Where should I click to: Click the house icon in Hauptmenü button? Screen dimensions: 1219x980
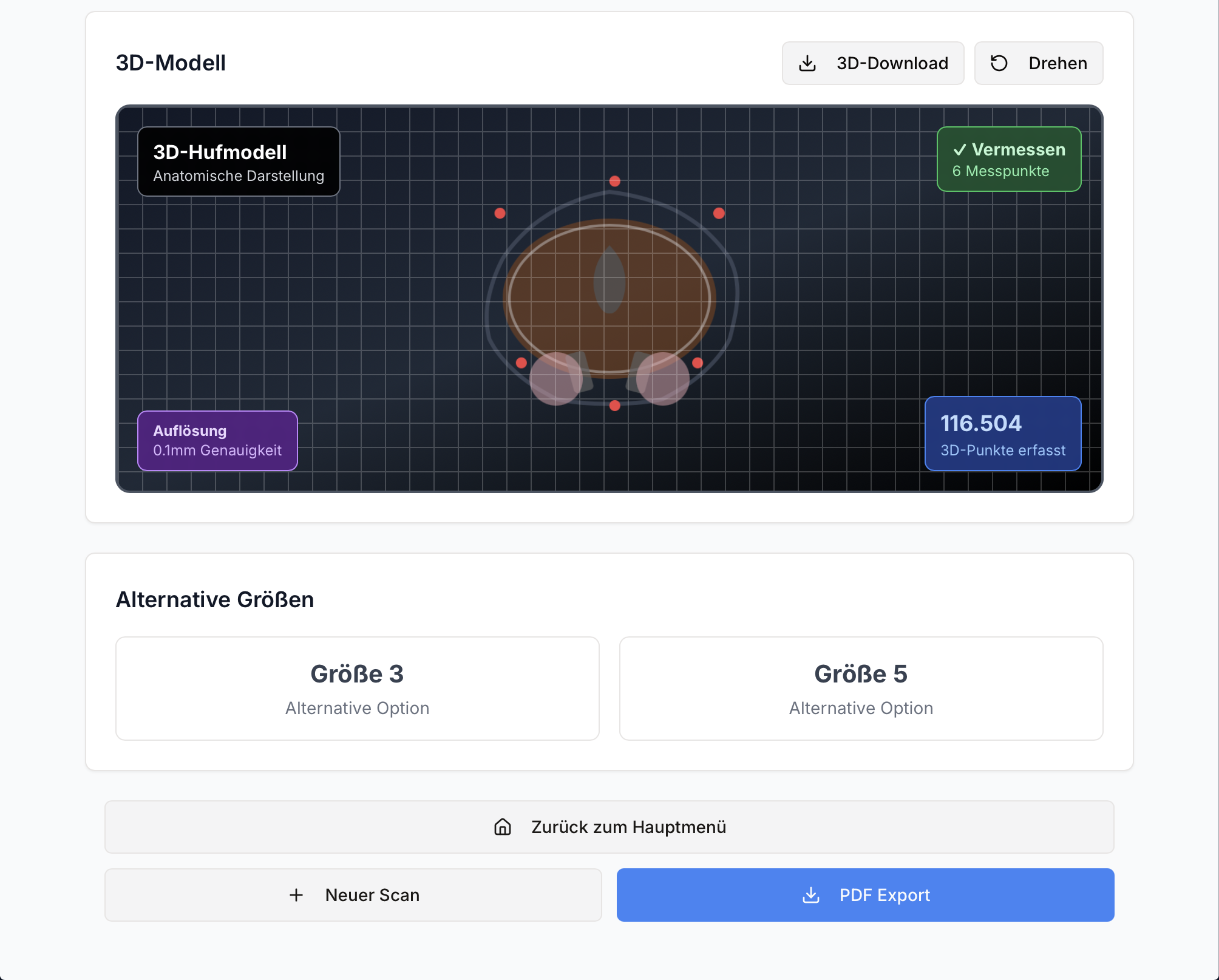(x=502, y=827)
